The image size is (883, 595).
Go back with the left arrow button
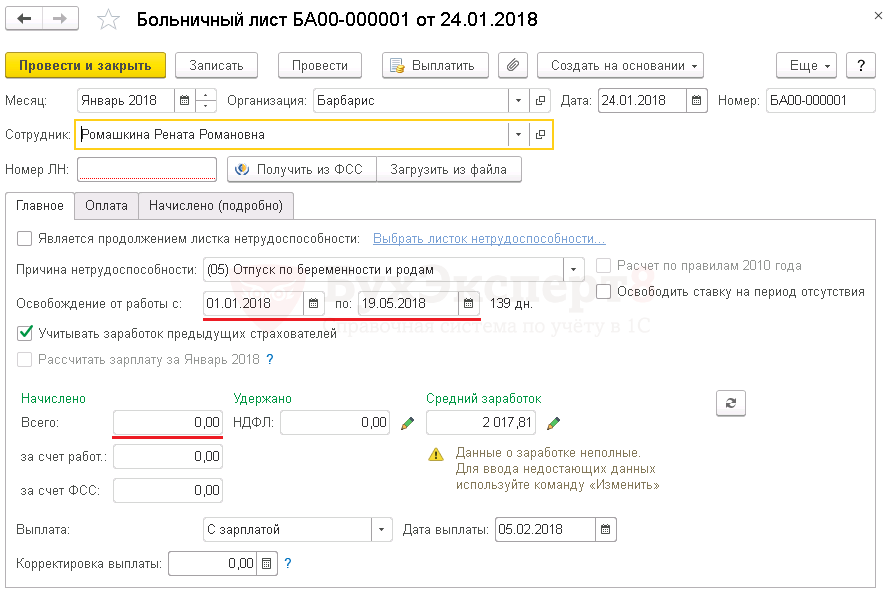(x=24, y=19)
